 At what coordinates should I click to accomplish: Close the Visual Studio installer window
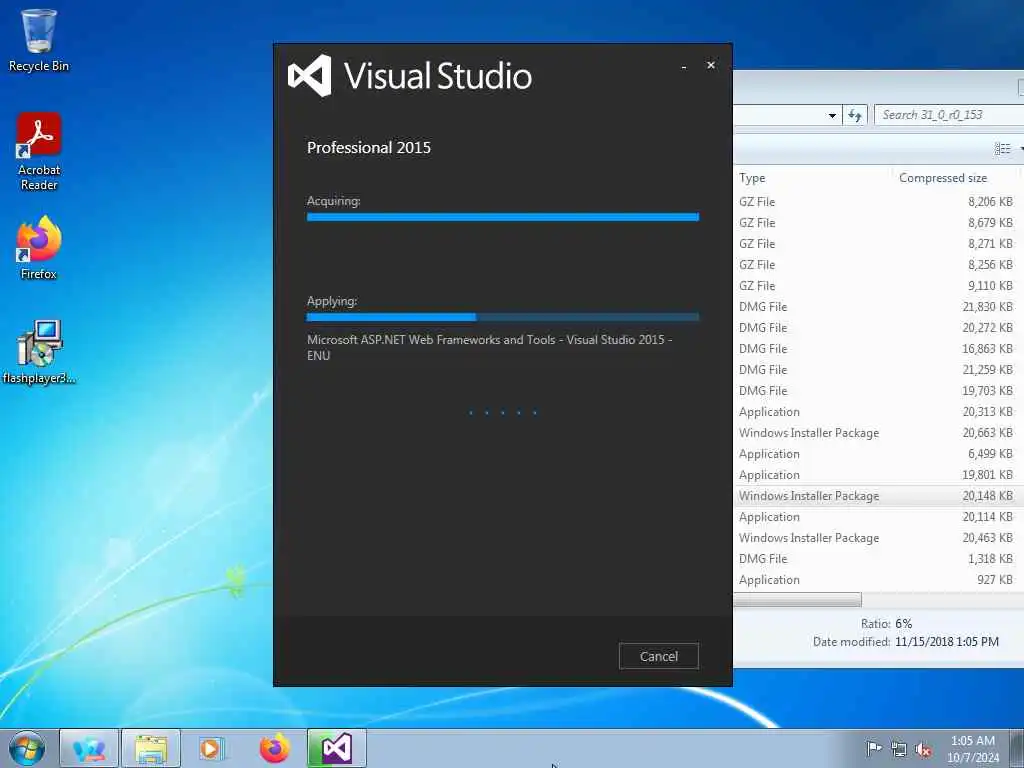[x=711, y=65]
